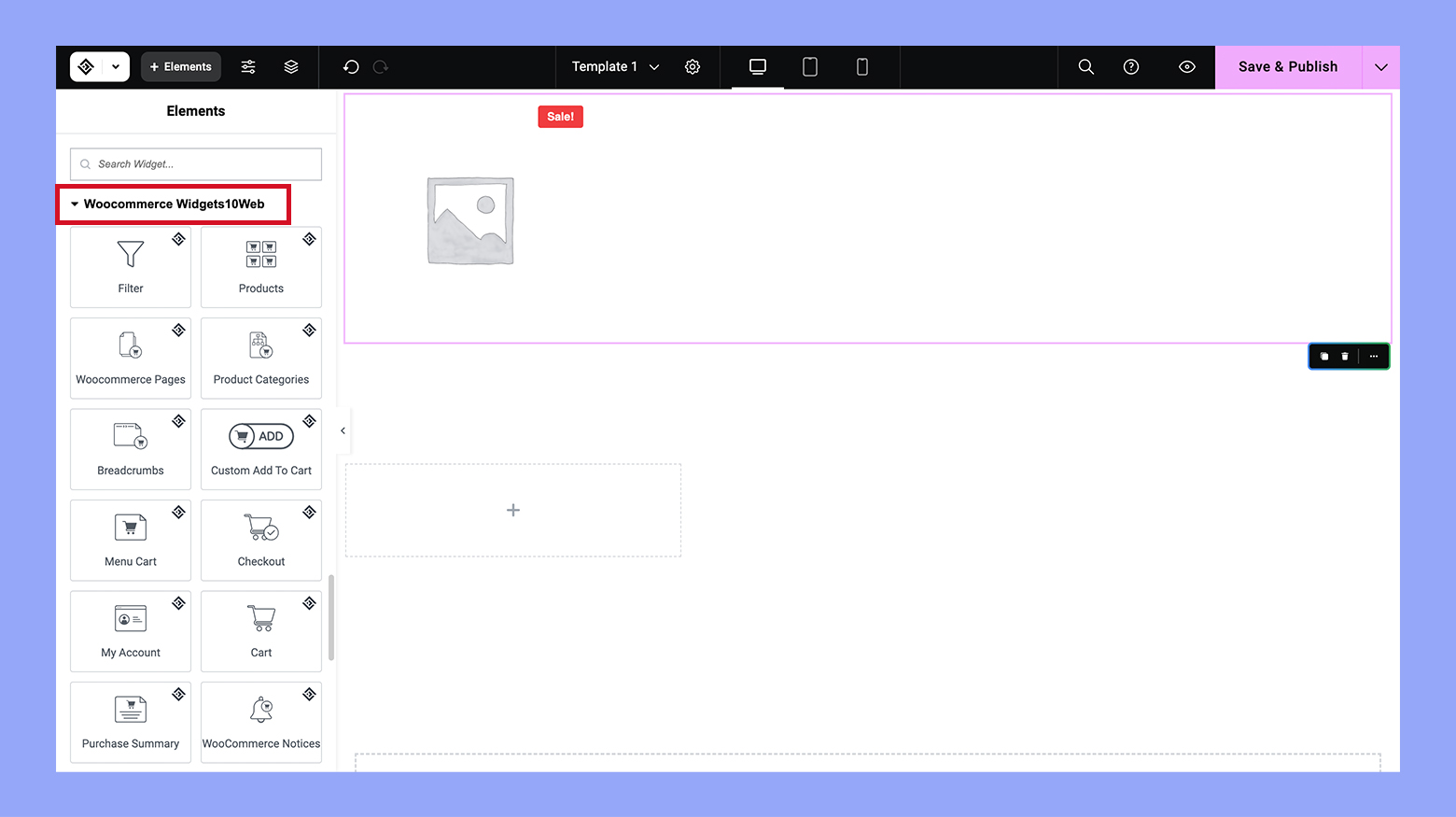1456x817 pixels.
Task: Pick the Custom Add To Cart widget
Action: (260, 448)
